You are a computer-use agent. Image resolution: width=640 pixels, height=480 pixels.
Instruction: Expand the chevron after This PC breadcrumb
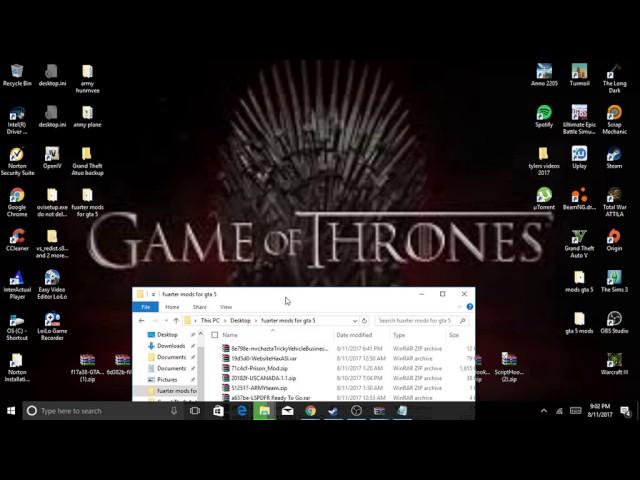[225, 321]
